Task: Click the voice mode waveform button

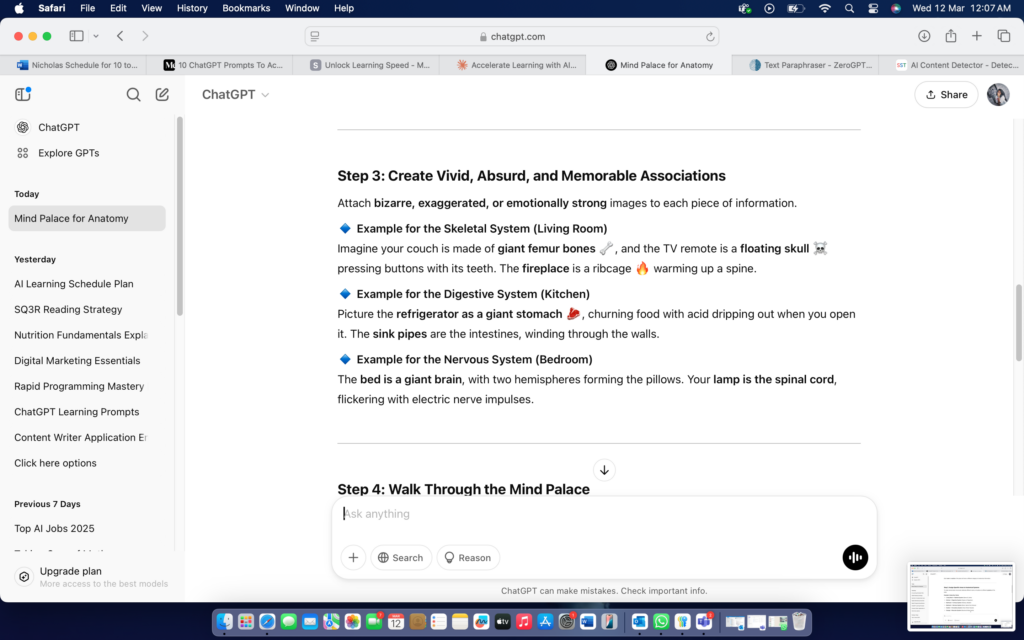Action: tap(855, 557)
